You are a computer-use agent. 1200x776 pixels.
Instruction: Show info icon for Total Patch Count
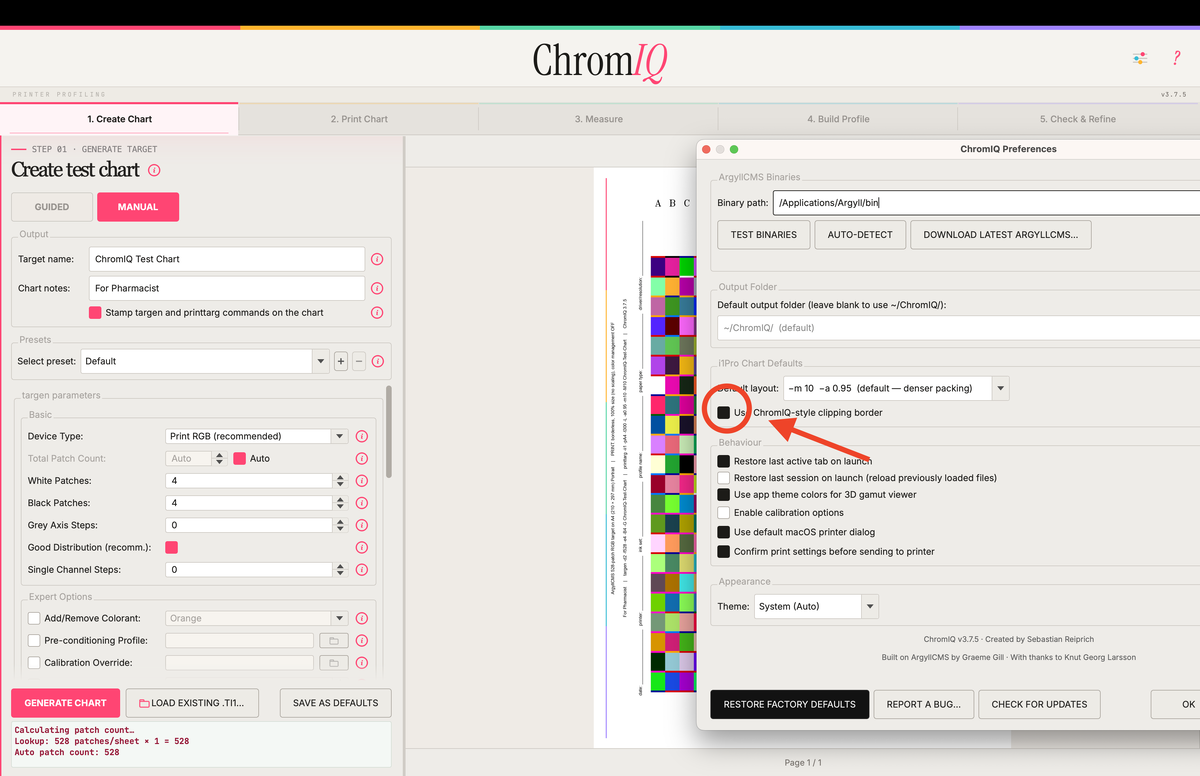(x=362, y=458)
